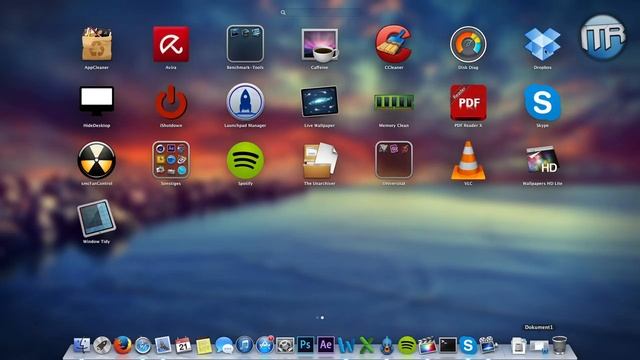Viewport: 640px width, 360px height.
Task: Open Skype from the Dock
Action: coord(468,345)
